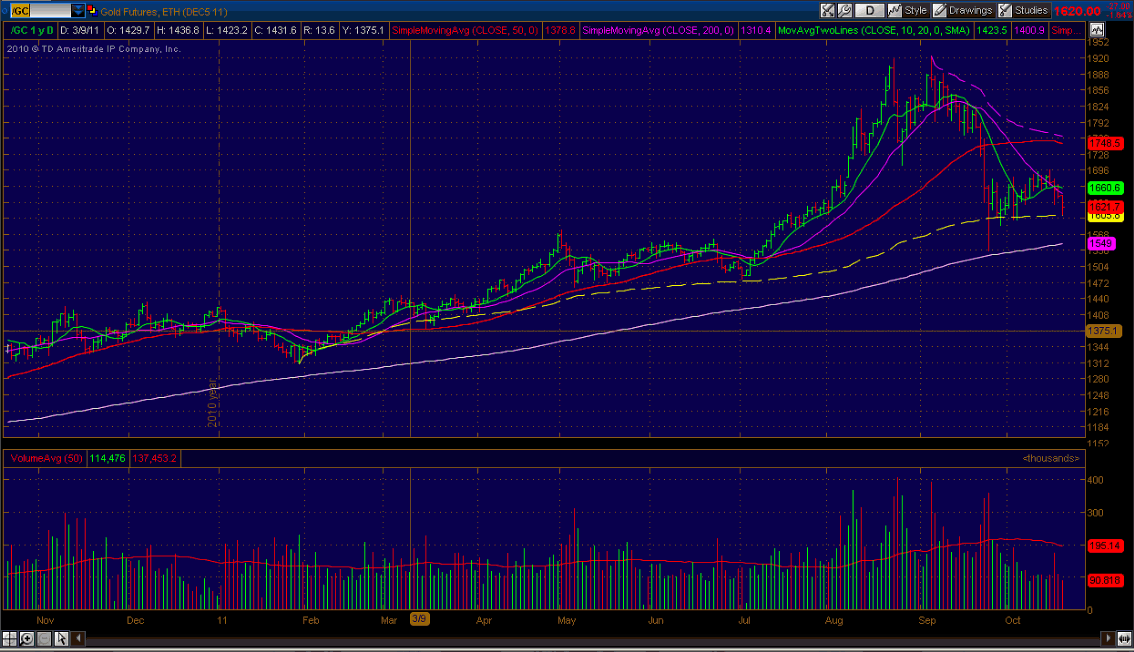Click the horizontal chart scrollbar
The width and height of the screenshot is (1134, 652).
click(x=593, y=640)
